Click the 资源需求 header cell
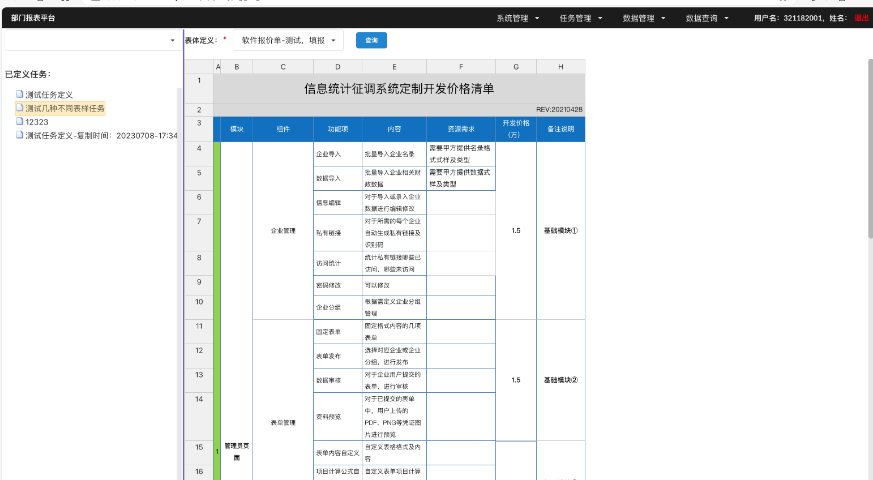The height and width of the screenshot is (480, 873). point(461,129)
